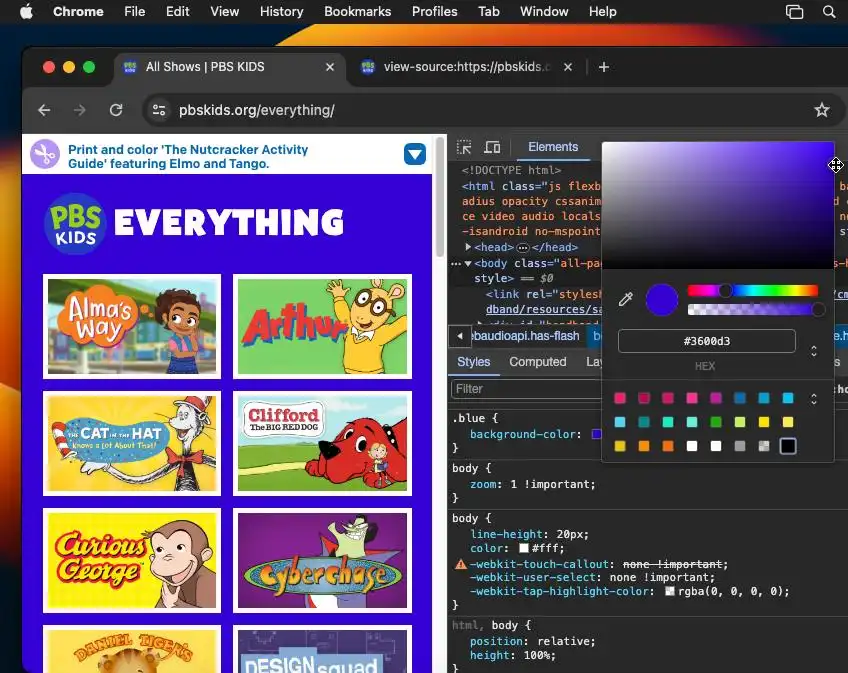
Task: Open the File menu
Action: (x=134, y=11)
